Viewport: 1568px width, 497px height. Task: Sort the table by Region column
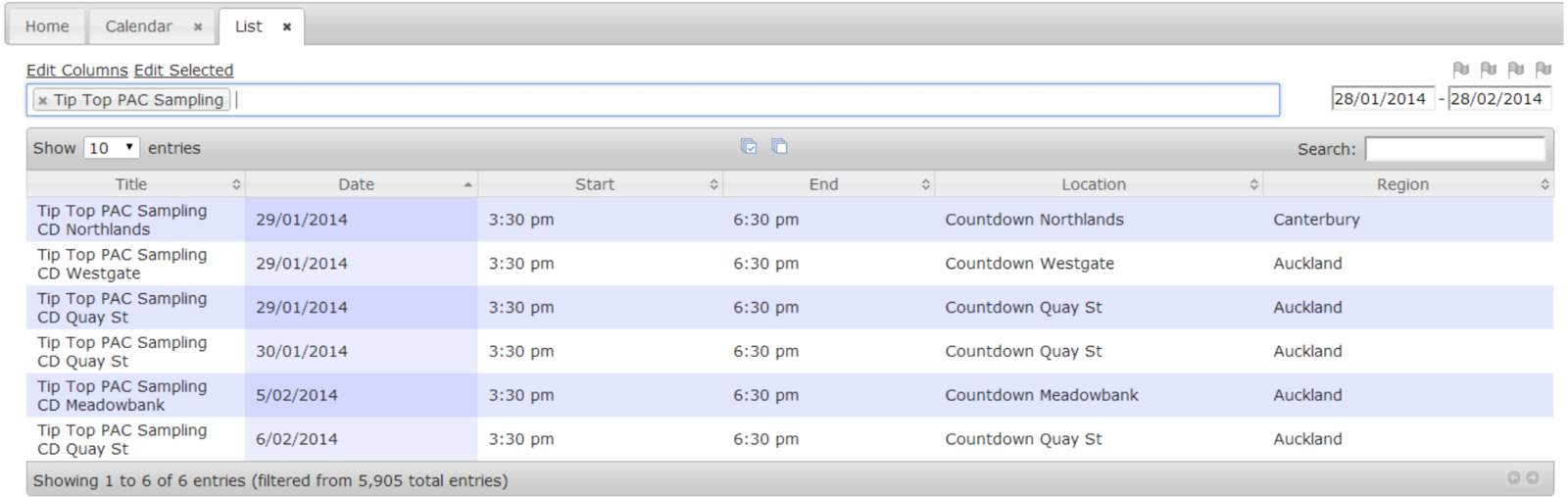(1408, 184)
